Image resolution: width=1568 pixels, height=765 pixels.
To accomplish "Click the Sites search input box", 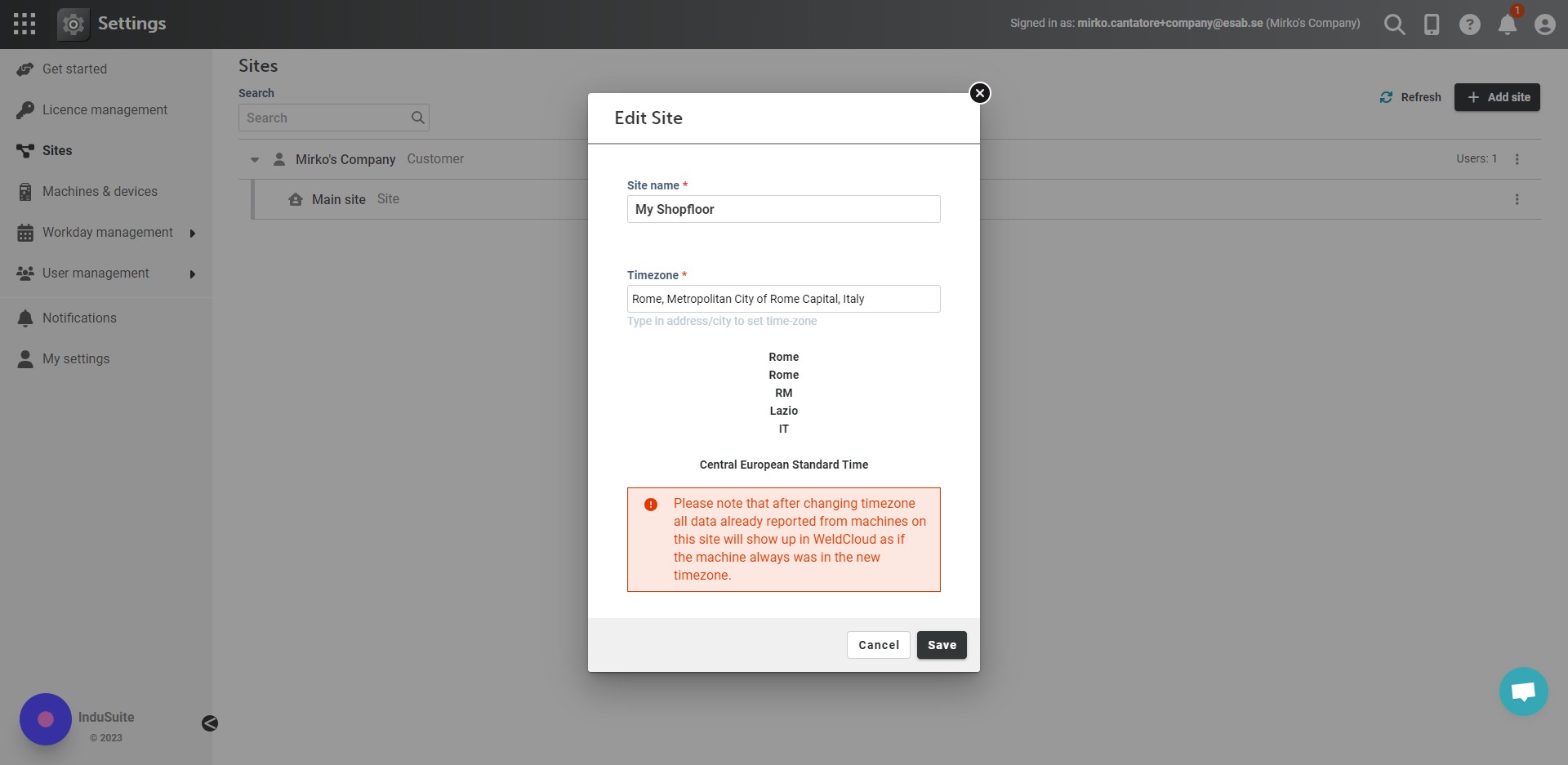I will 334,118.
